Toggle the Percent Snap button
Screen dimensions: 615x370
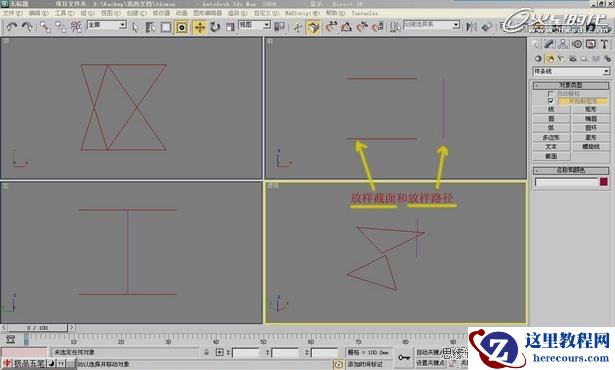pyautogui.click(x=362, y=27)
